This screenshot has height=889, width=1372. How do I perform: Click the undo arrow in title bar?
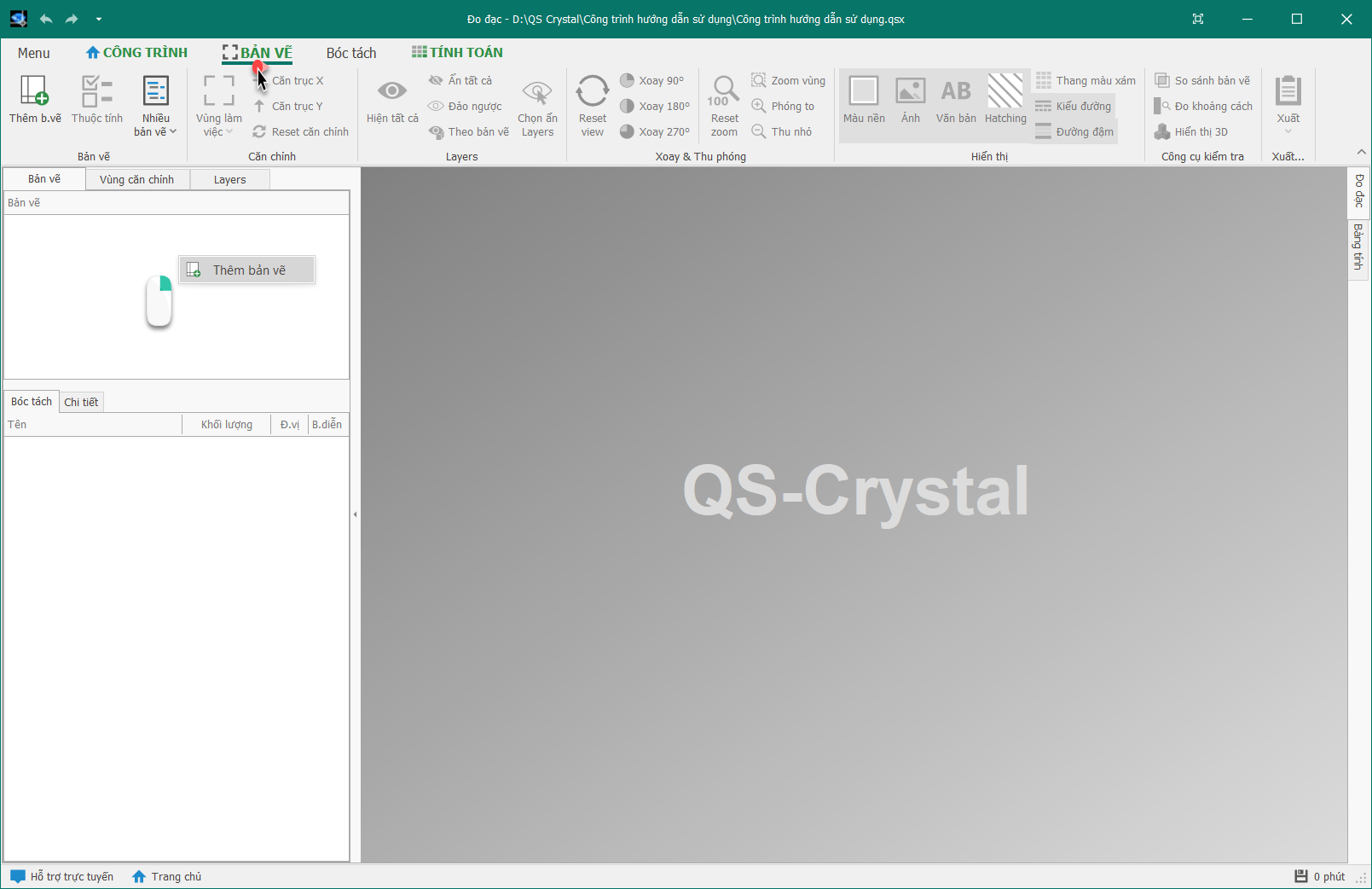pos(46,19)
